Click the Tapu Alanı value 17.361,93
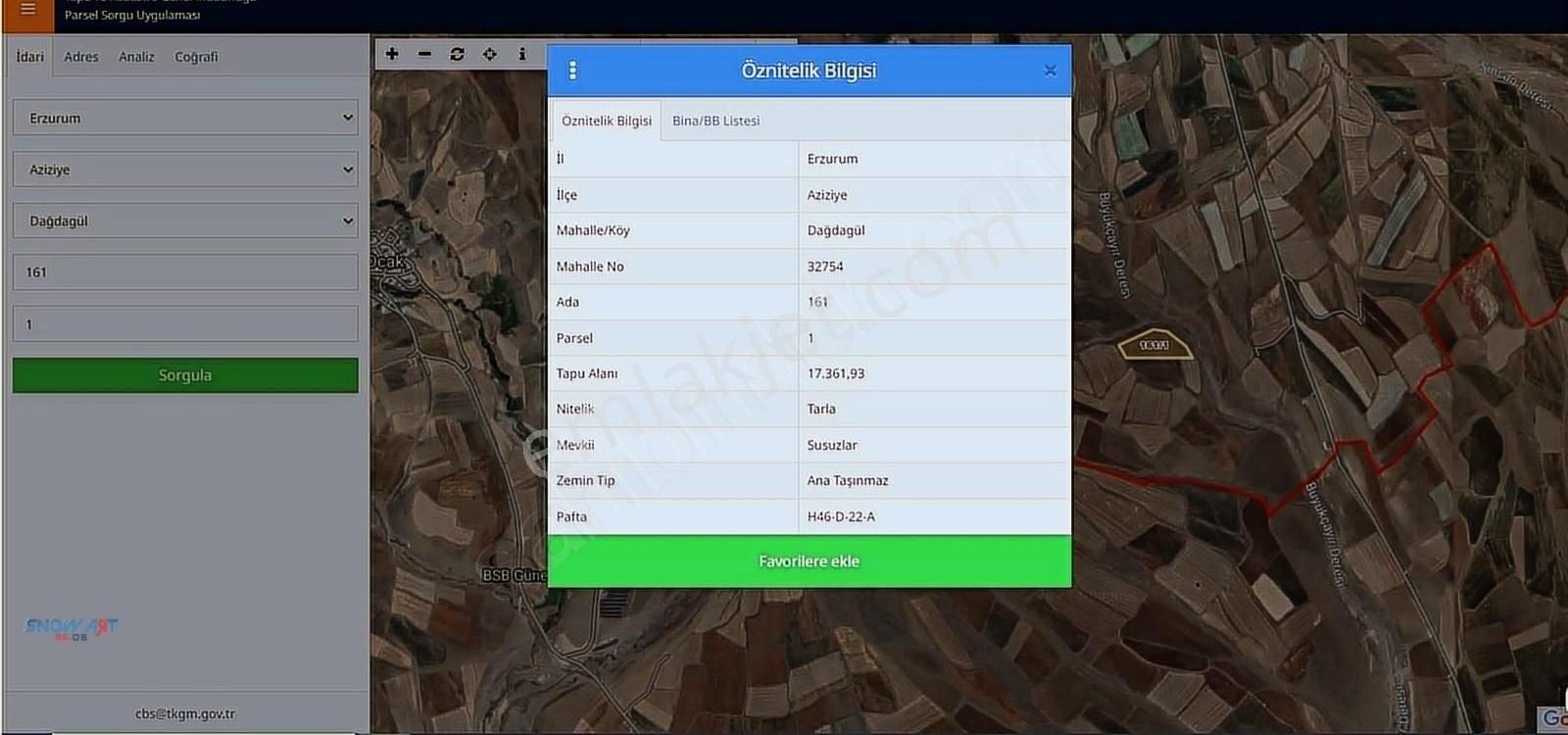The image size is (1568, 735). pos(836,373)
